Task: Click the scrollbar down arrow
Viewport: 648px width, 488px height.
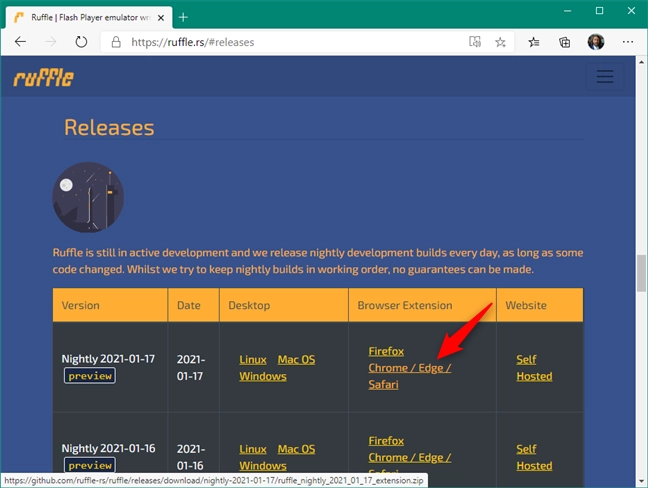Action: coord(641,481)
